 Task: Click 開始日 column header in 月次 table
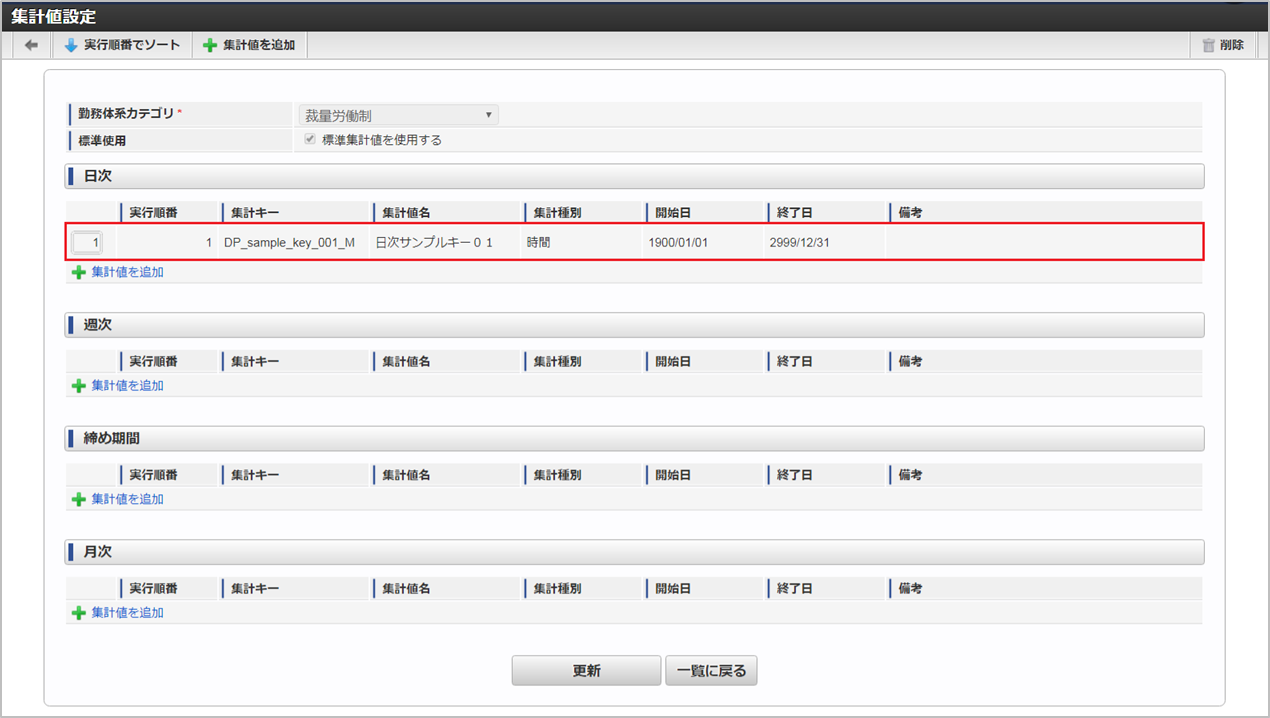pyautogui.click(x=673, y=588)
